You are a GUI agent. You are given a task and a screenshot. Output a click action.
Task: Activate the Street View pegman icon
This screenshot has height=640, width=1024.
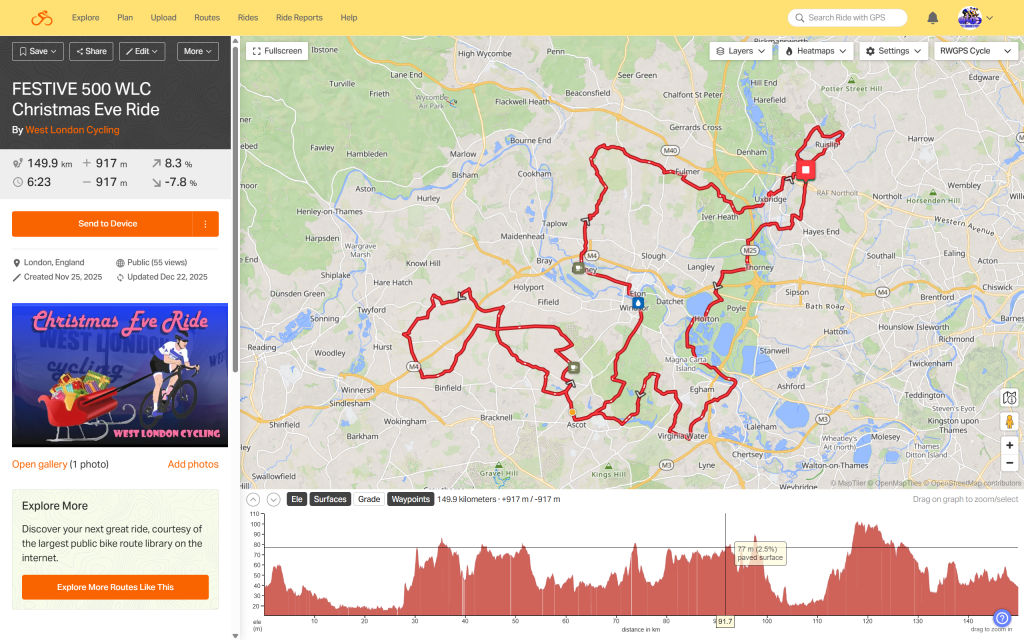tap(1009, 421)
